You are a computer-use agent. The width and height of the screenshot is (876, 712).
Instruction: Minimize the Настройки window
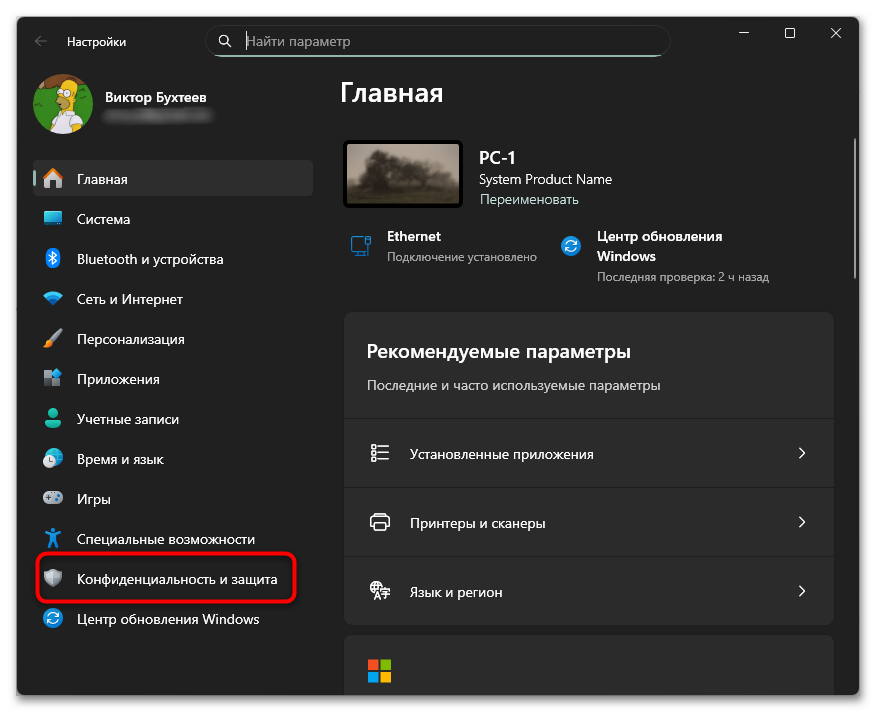tap(744, 33)
